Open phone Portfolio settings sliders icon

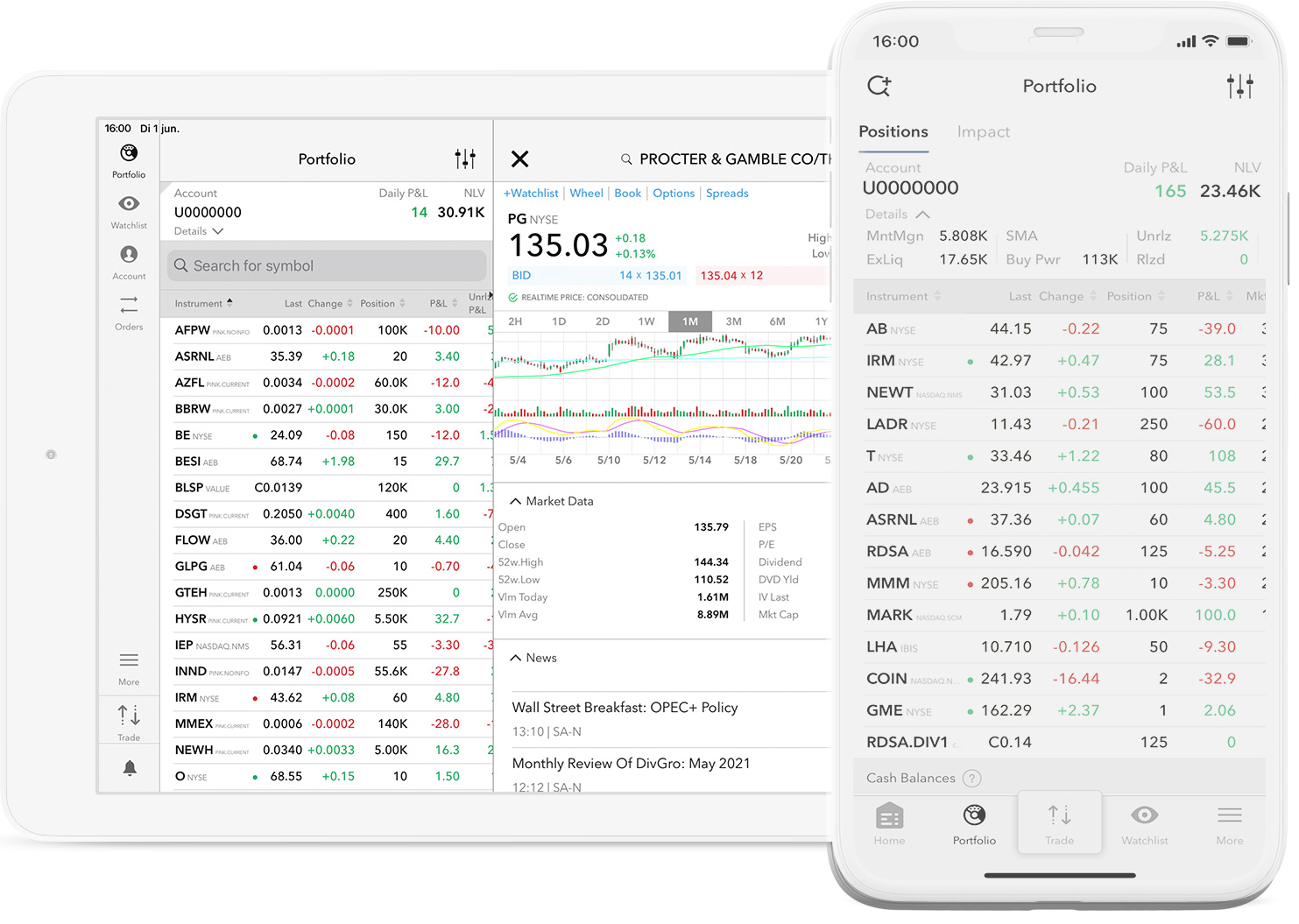[x=1240, y=86]
